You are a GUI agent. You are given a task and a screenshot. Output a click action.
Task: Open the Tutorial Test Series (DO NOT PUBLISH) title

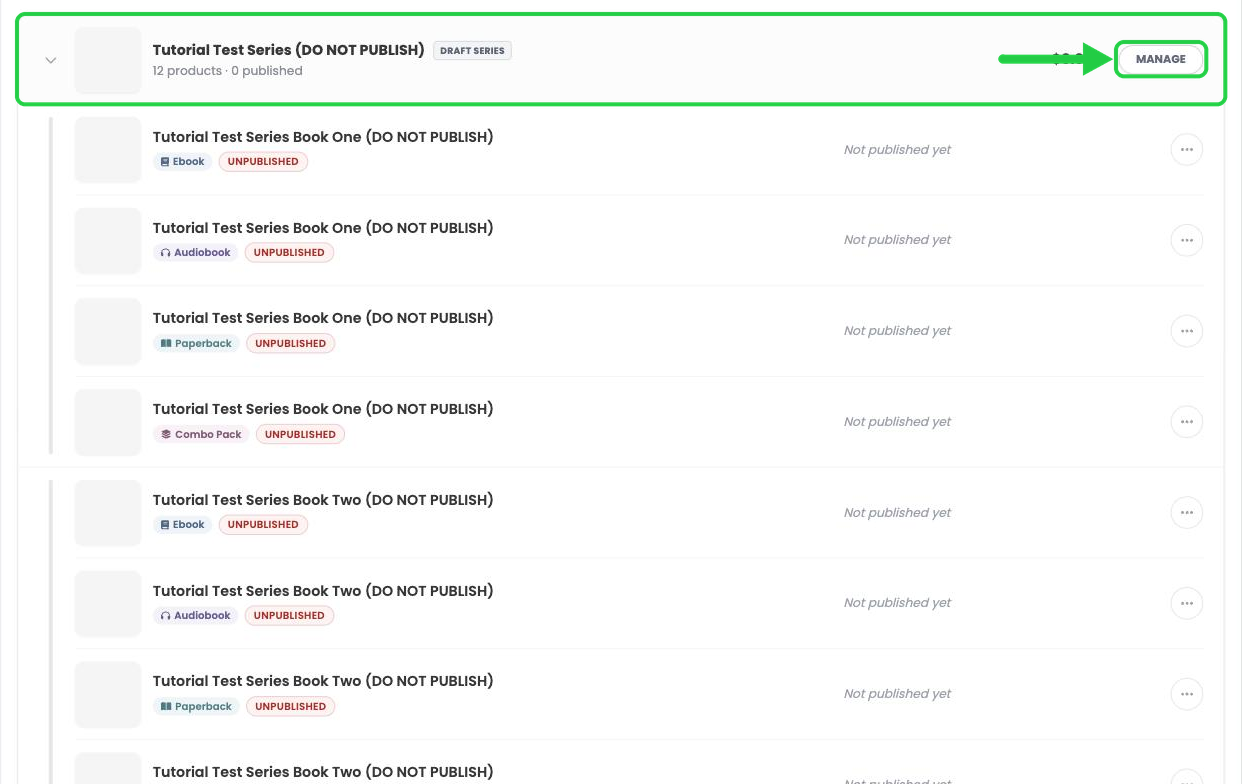(288, 50)
